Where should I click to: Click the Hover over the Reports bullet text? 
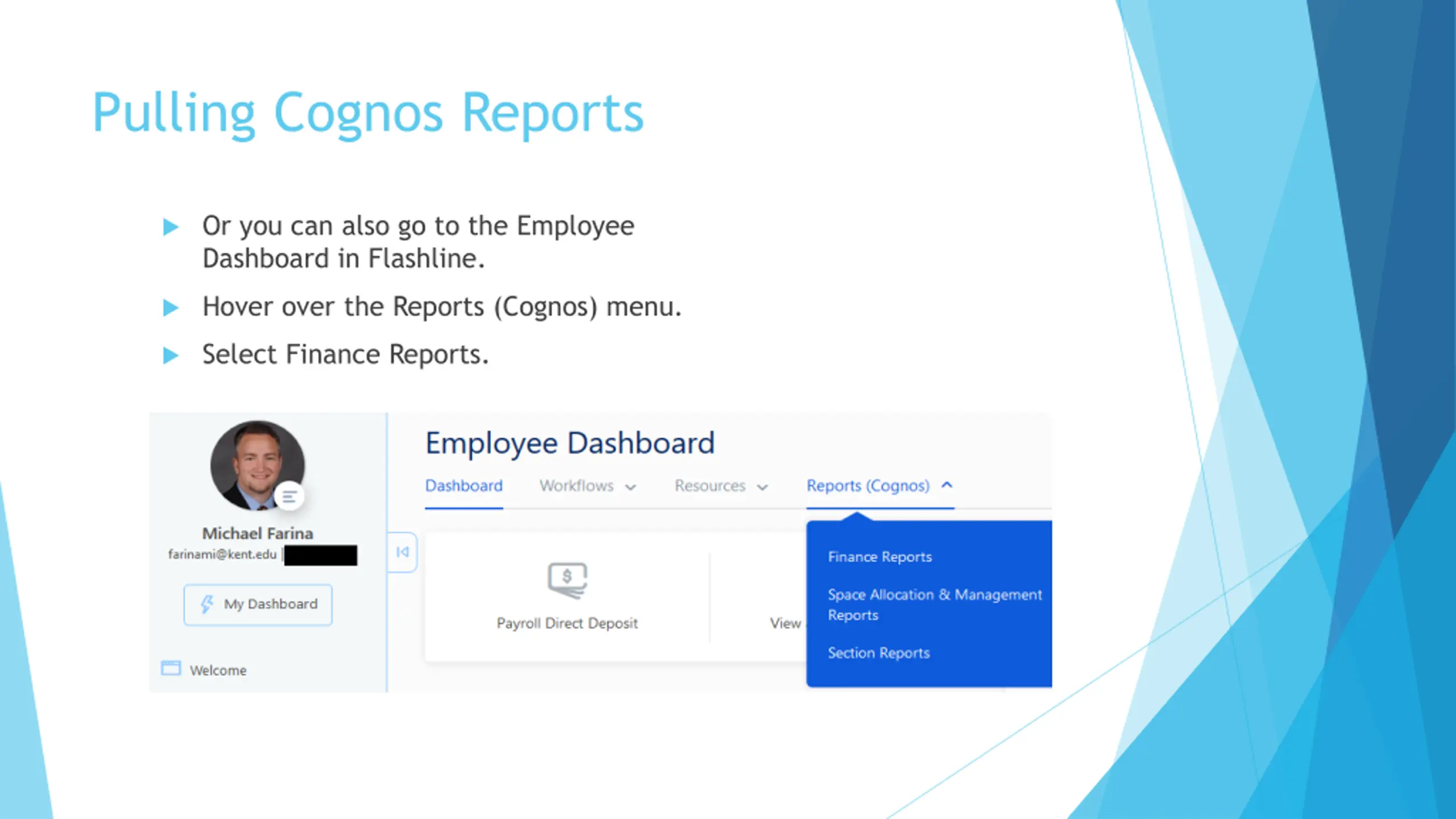(442, 307)
